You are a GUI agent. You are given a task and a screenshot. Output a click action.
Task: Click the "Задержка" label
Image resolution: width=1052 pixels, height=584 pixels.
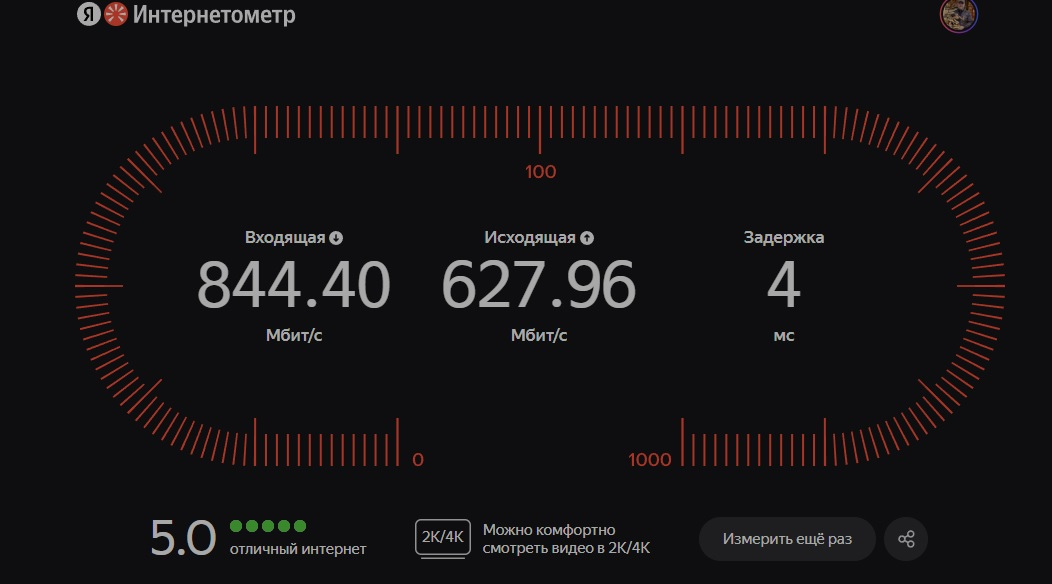pyautogui.click(x=783, y=238)
